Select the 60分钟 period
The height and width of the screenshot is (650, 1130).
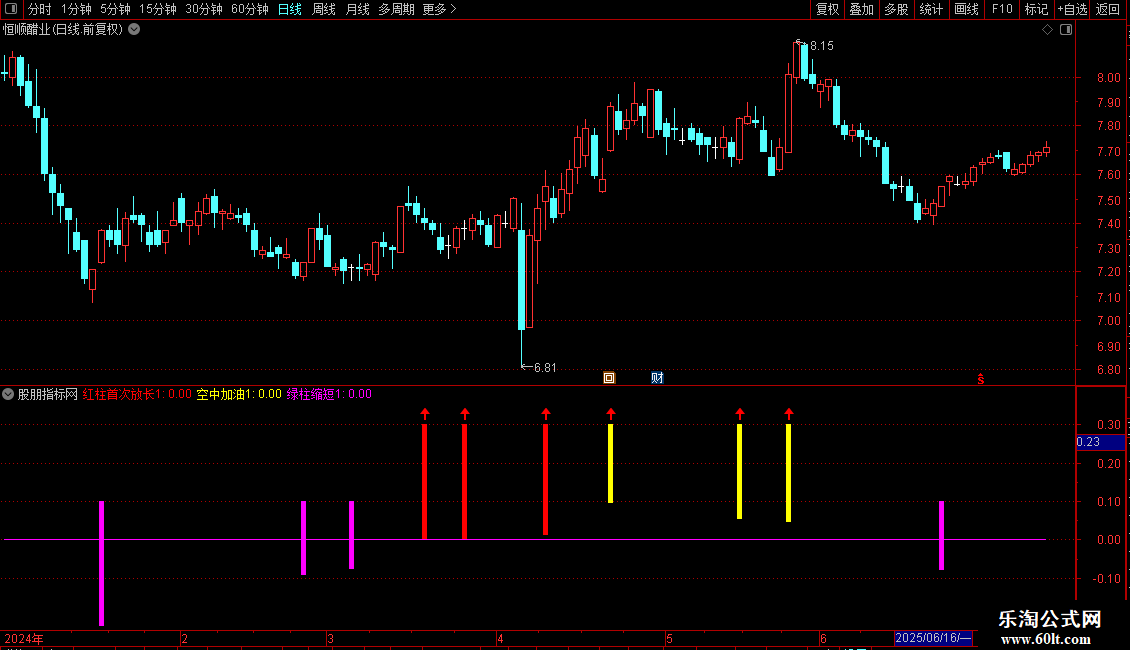click(249, 9)
